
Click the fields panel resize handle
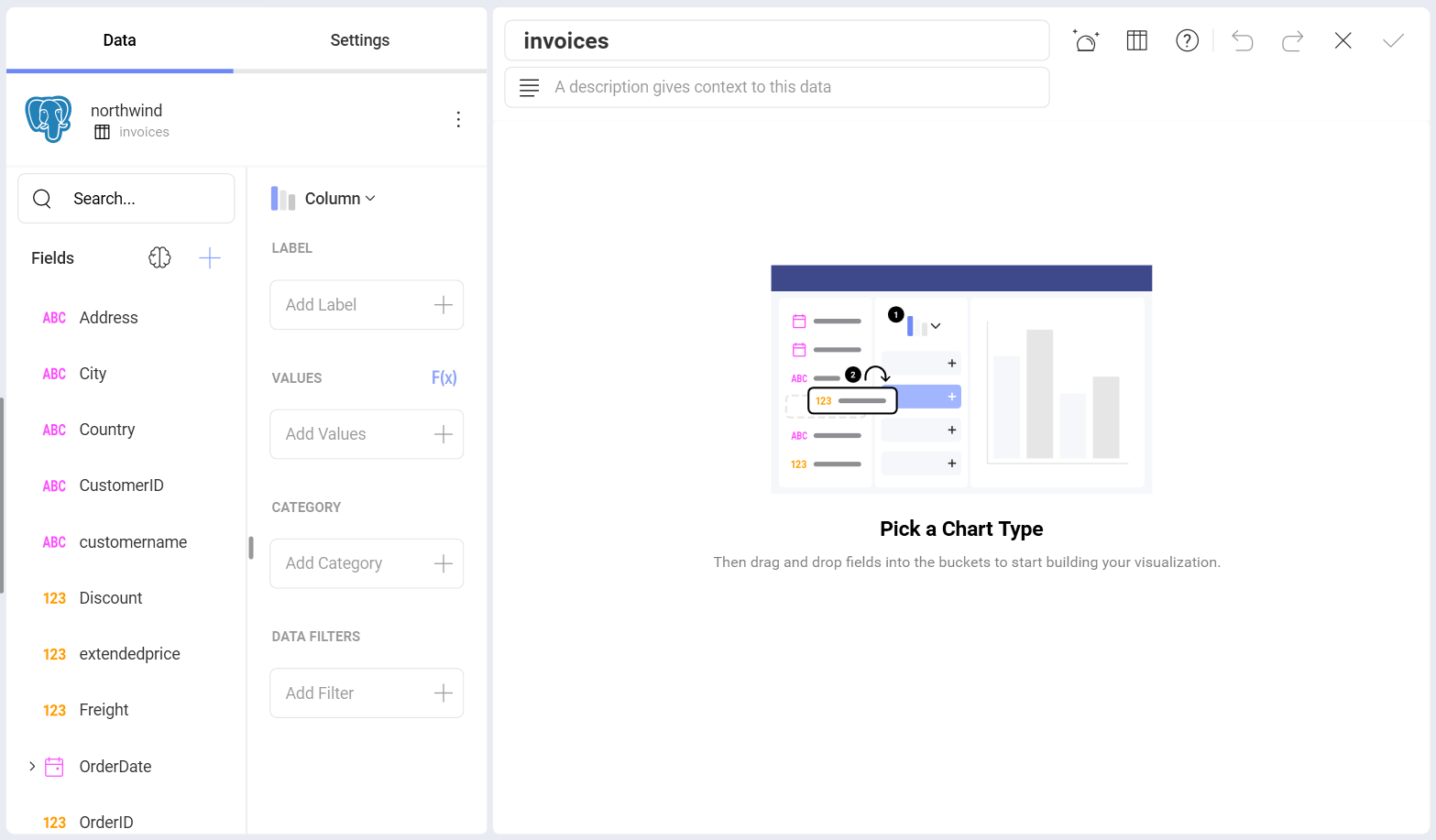pyautogui.click(x=250, y=548)
